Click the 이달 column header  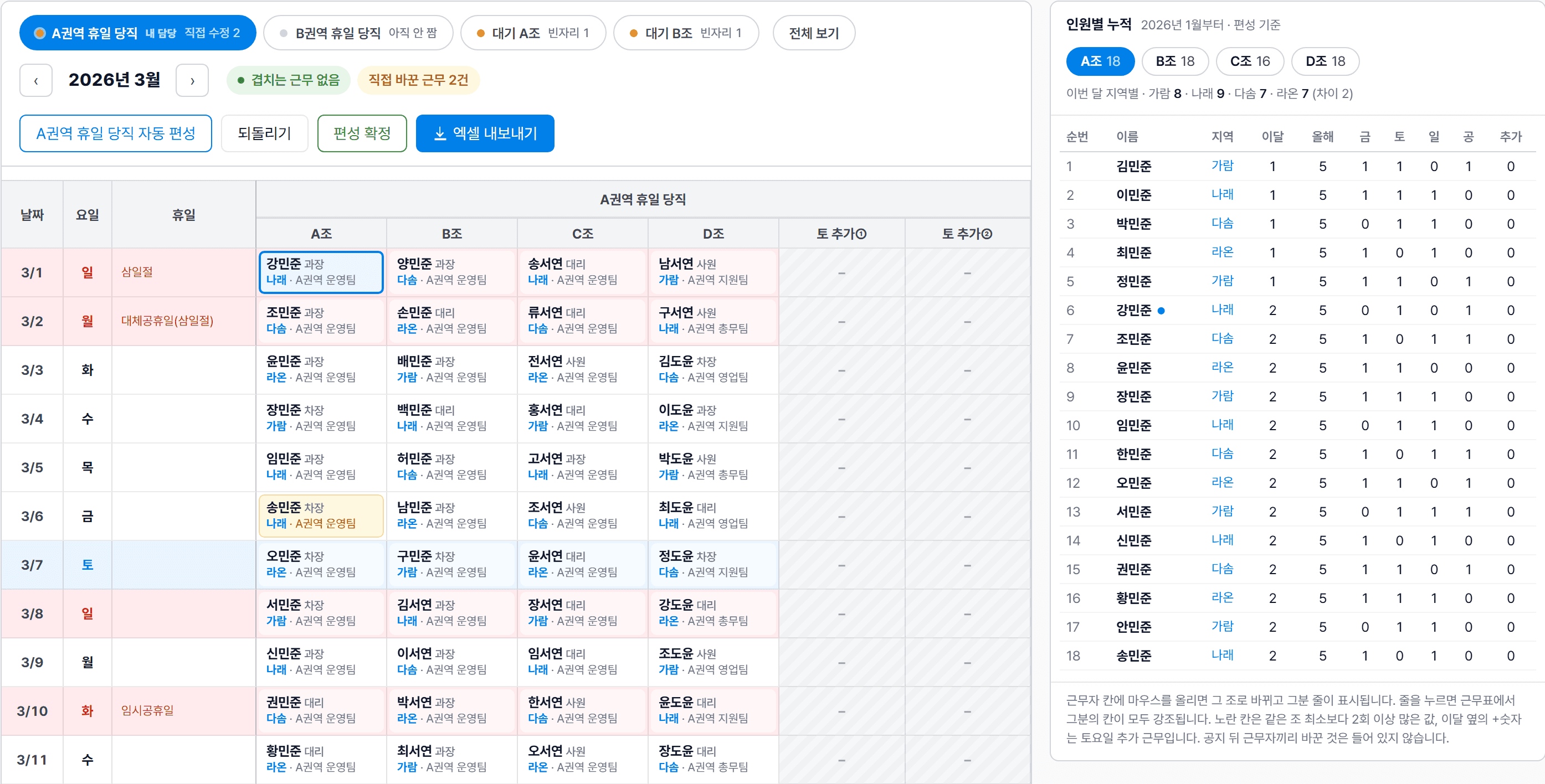tap(1272, 137)
